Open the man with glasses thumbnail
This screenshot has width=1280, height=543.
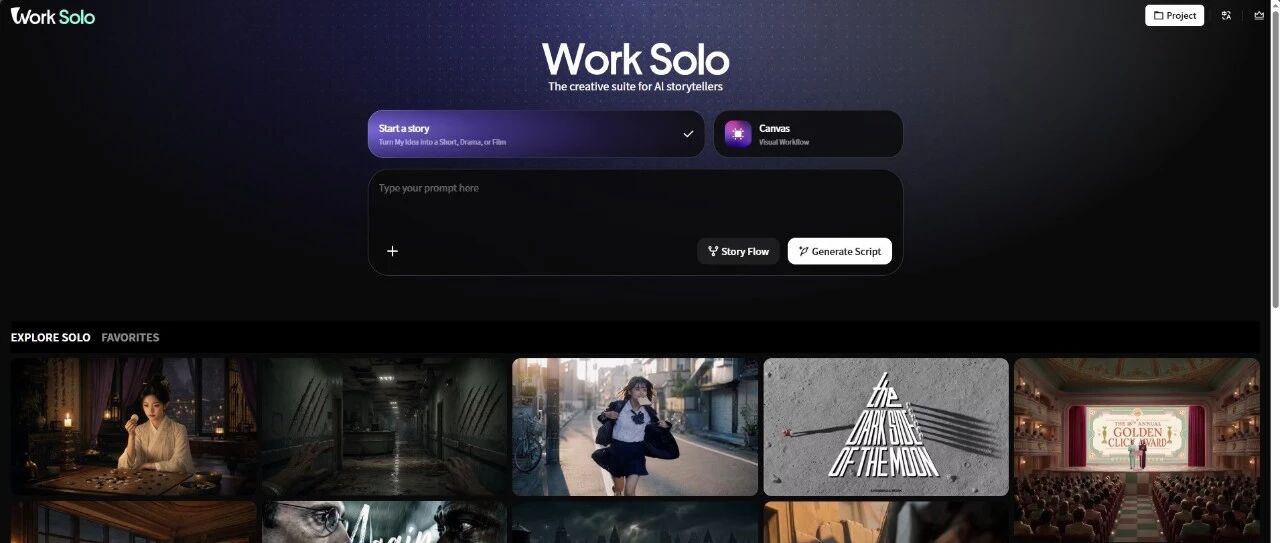click(x=384, y=522)
